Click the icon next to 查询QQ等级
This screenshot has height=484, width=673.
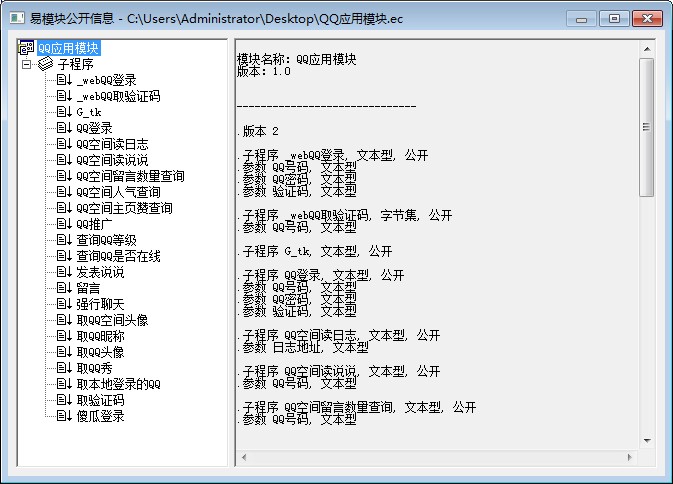coord(64,240)
